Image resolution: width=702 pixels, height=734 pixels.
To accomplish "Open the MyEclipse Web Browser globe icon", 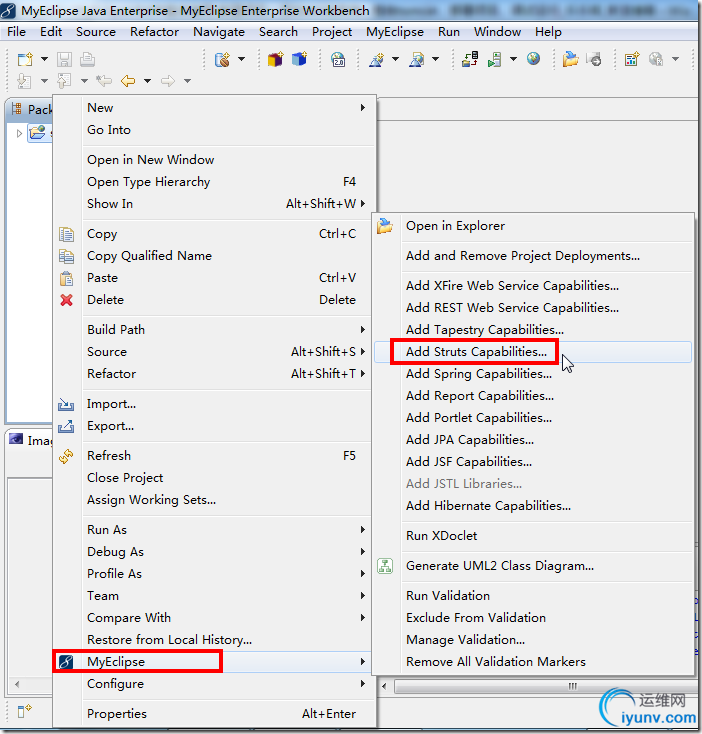I will point(533,59).
